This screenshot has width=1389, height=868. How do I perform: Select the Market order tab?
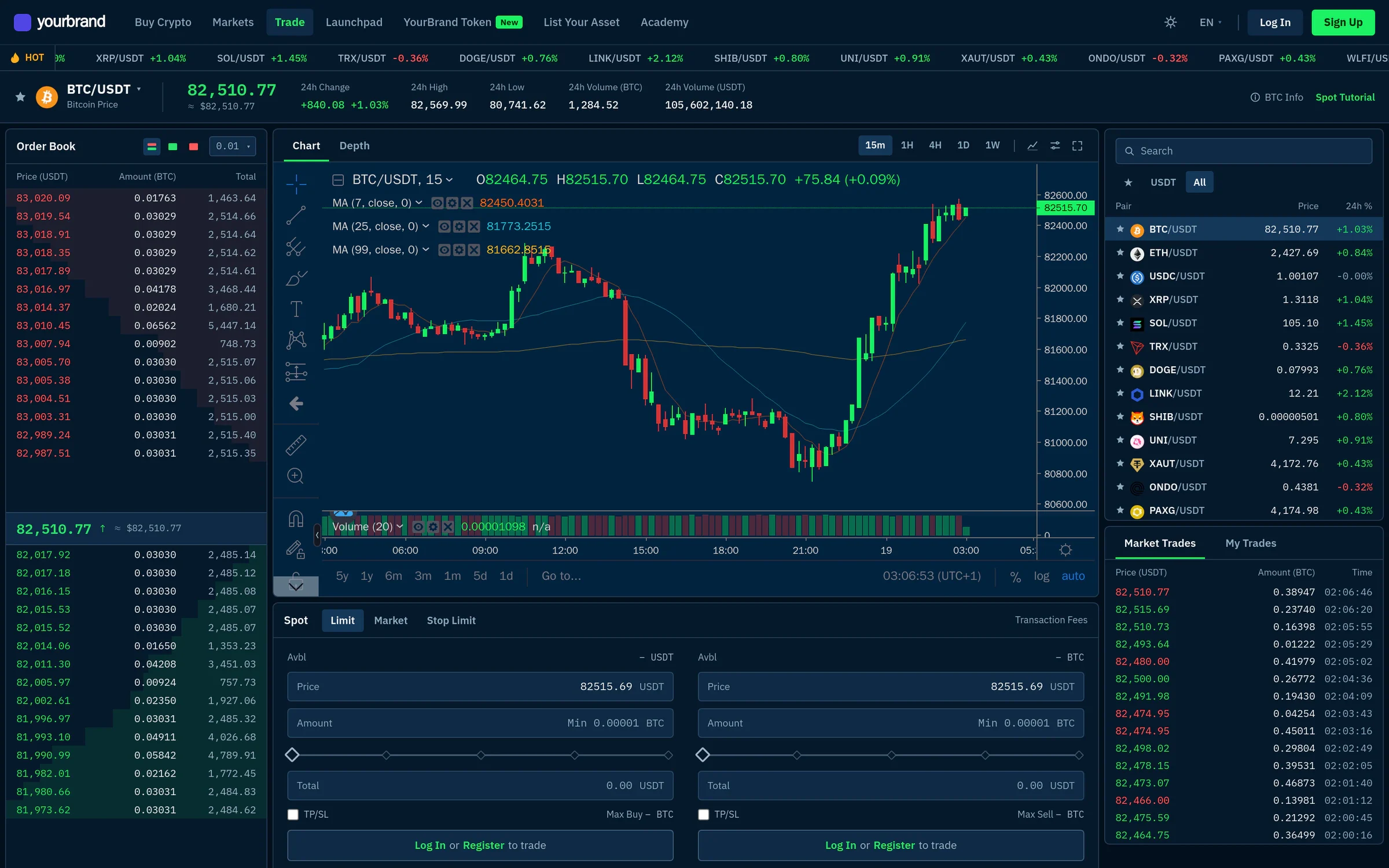391,620
